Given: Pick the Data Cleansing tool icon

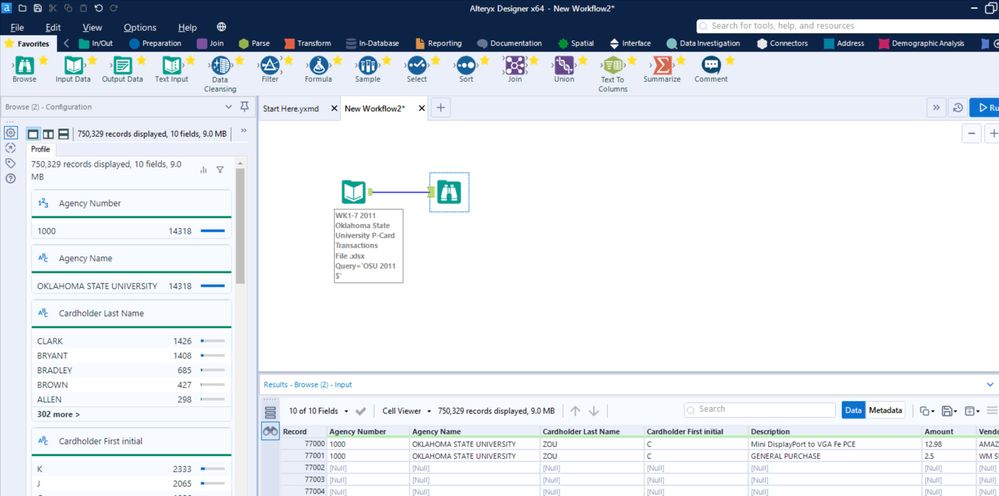Looking at the screenshot, I should (220, 65).
